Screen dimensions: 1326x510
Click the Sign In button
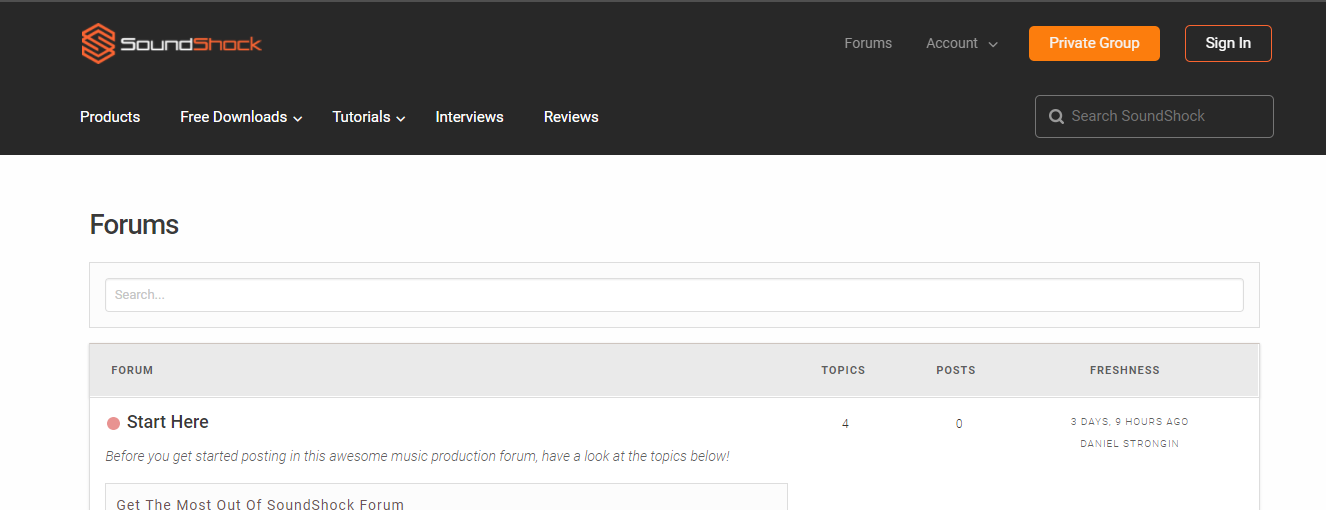click(x=1227, y=43)
